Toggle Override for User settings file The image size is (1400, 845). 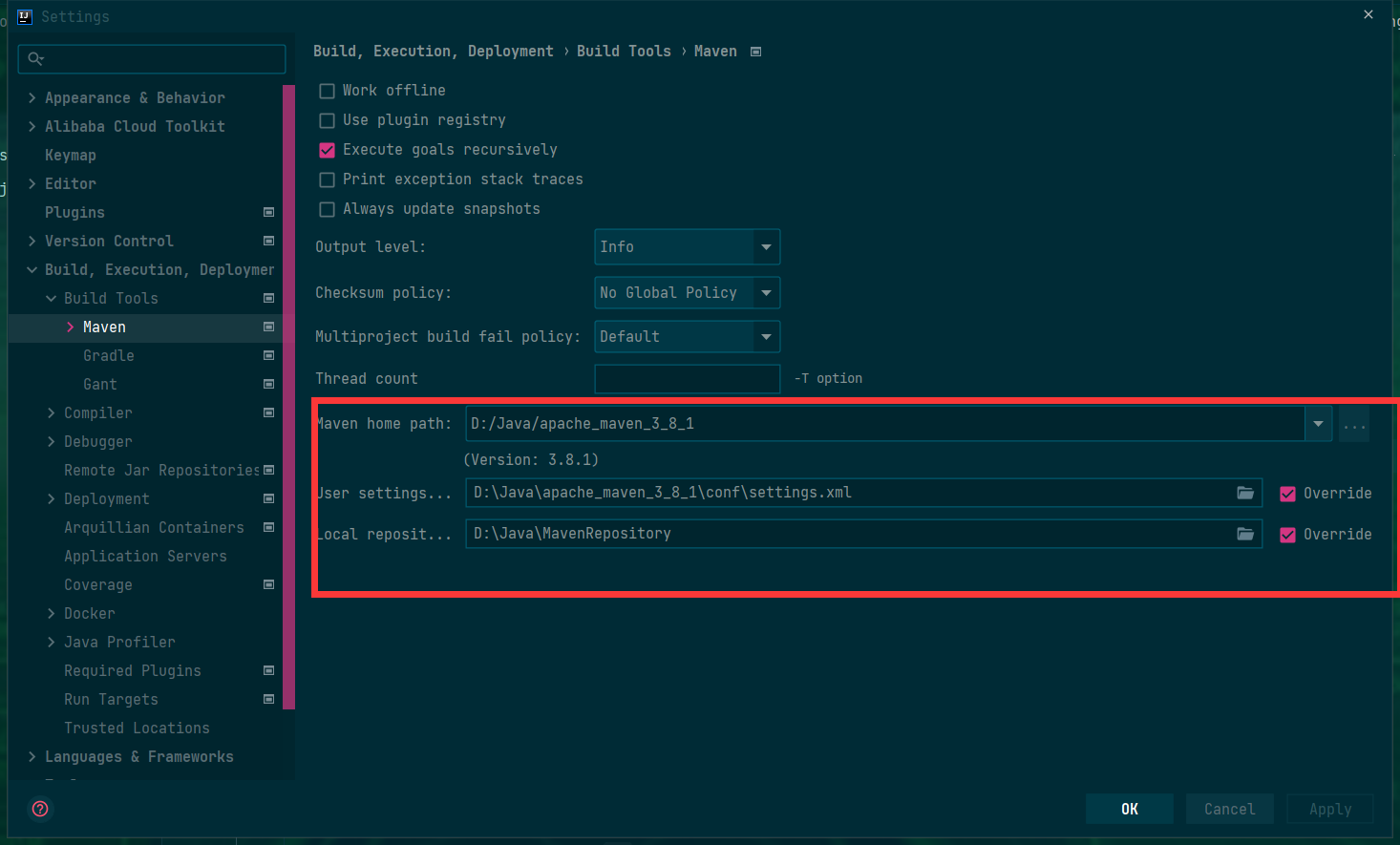pyautogui.click(x=1287, y=494)
